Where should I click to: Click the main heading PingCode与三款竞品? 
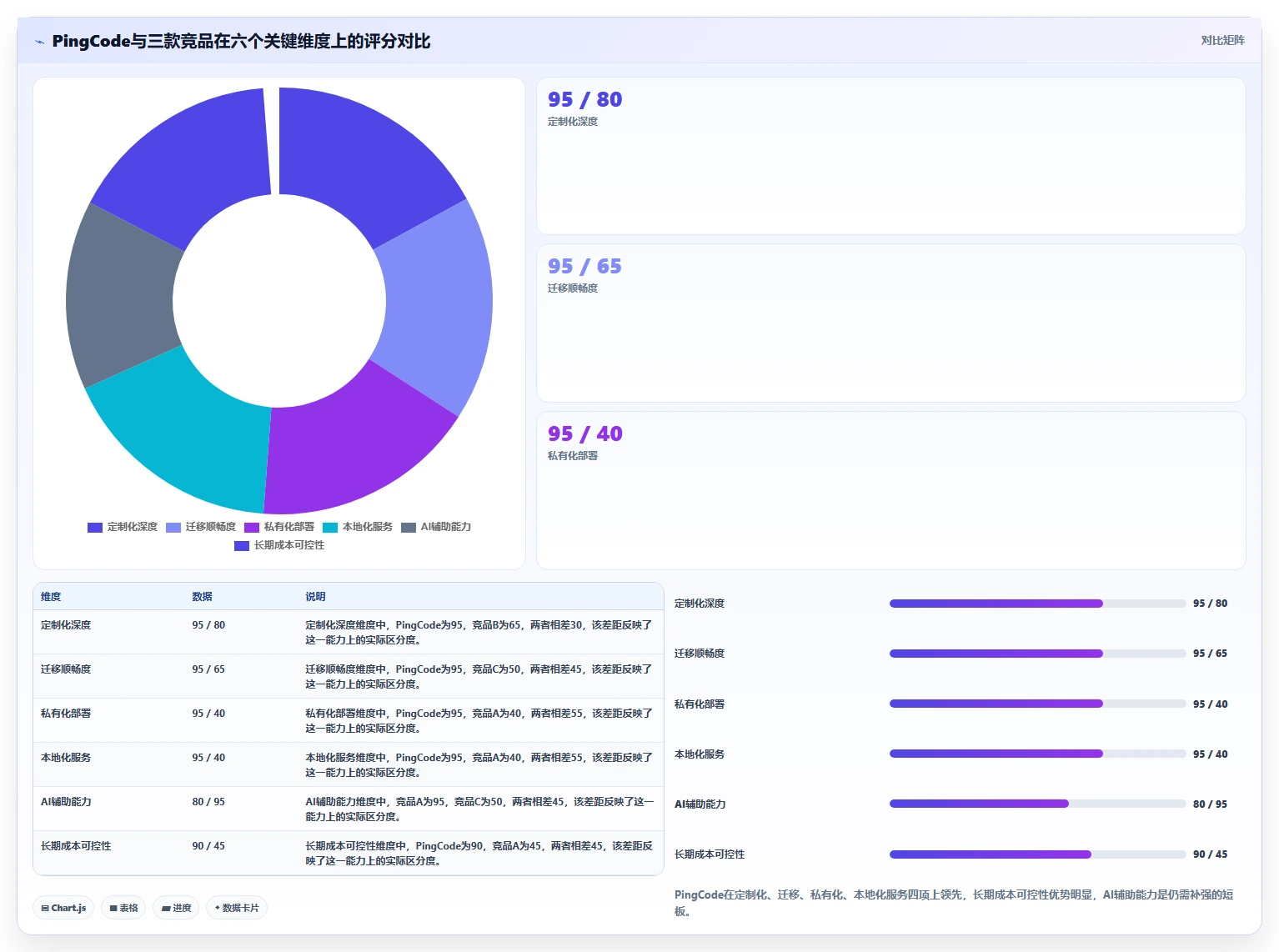[241, 41]
